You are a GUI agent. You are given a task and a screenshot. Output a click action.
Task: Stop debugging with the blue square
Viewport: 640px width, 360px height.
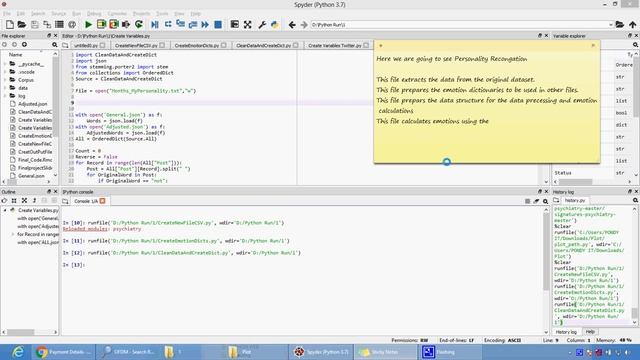pos(218,24)
